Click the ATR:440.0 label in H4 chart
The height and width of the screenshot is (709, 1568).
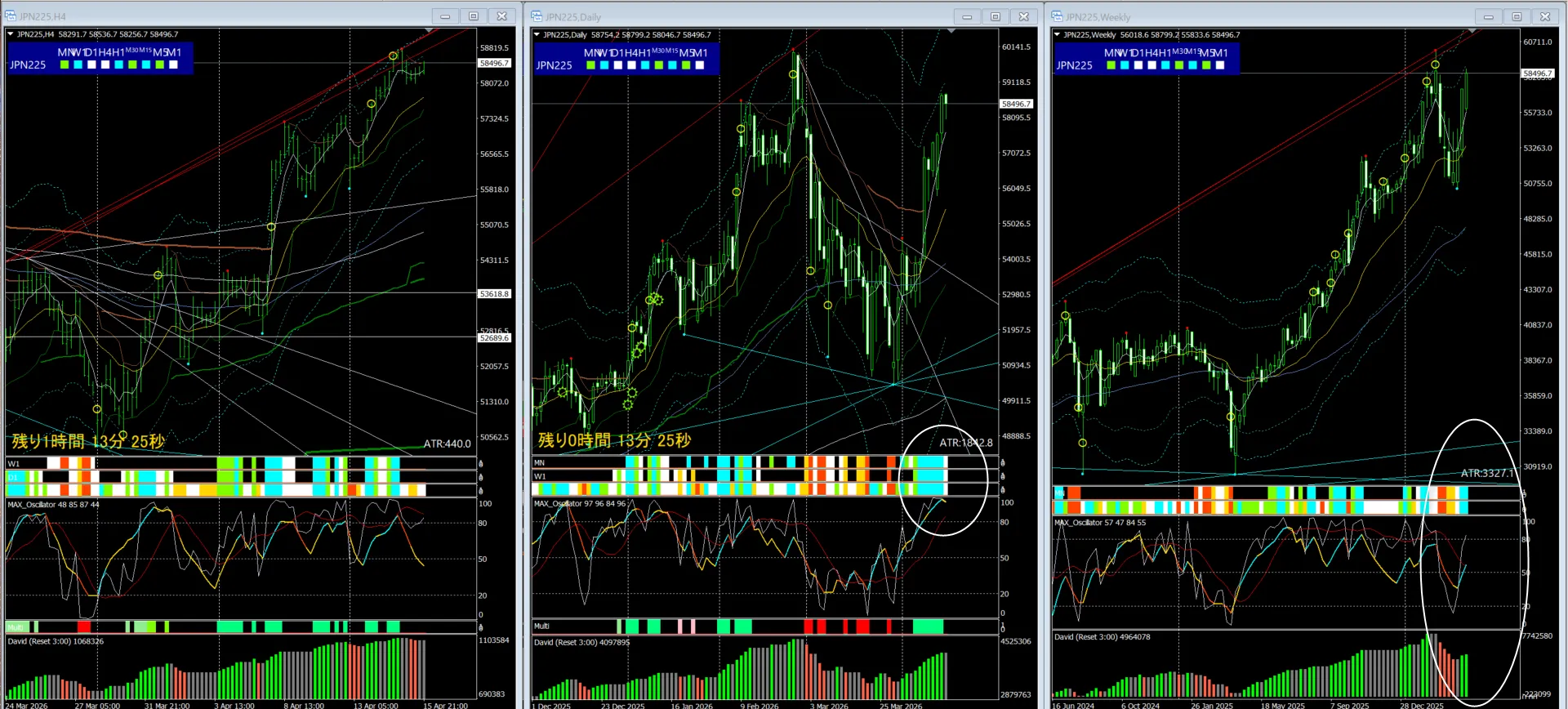click(447, 444)
